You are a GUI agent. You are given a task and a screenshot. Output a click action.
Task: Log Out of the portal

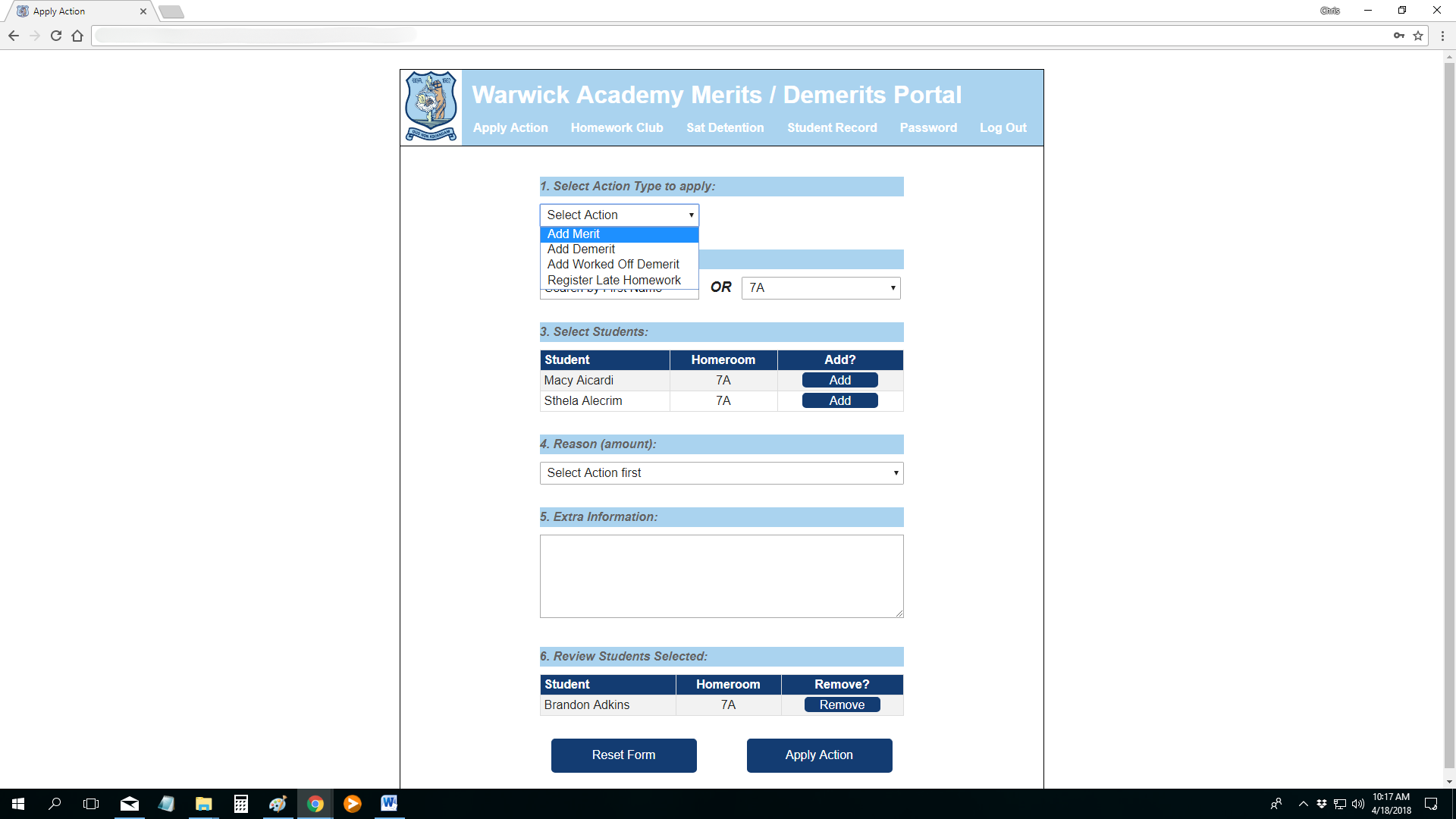(1003, 127)
